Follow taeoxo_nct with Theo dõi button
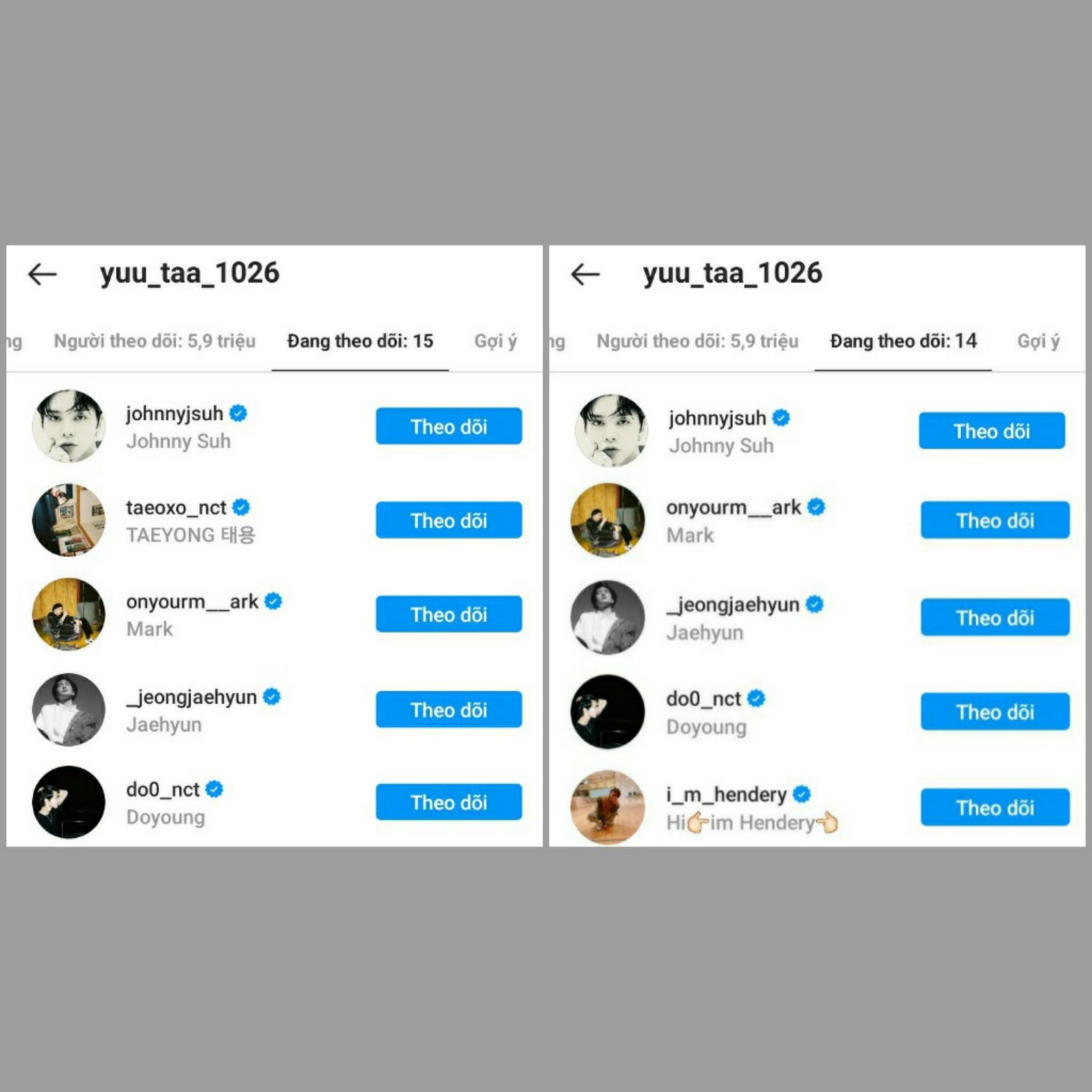The image size is (1092, 1092). (x=449, y=520)
